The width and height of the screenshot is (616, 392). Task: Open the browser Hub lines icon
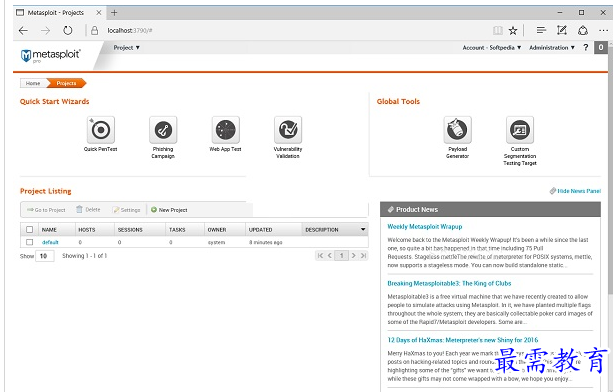pyautogui.click(x=541, y=30)
